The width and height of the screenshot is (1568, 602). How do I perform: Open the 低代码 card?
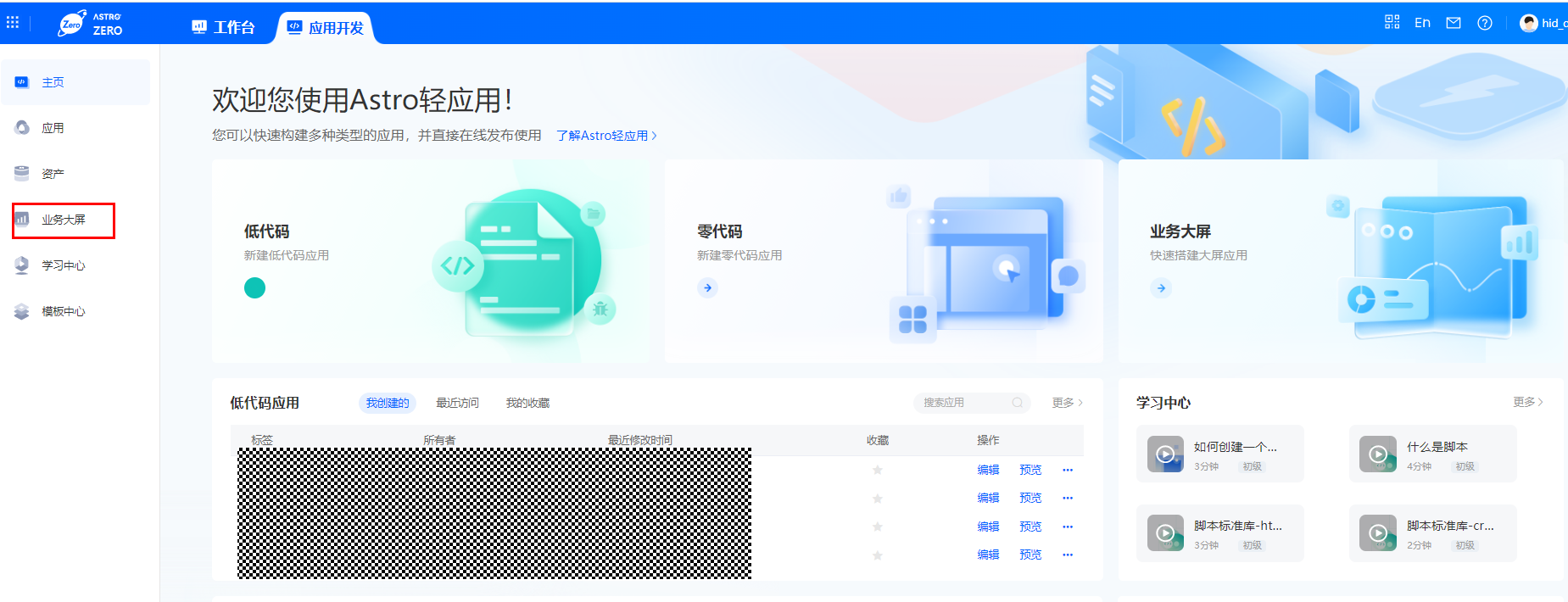(x=430, y=261)
